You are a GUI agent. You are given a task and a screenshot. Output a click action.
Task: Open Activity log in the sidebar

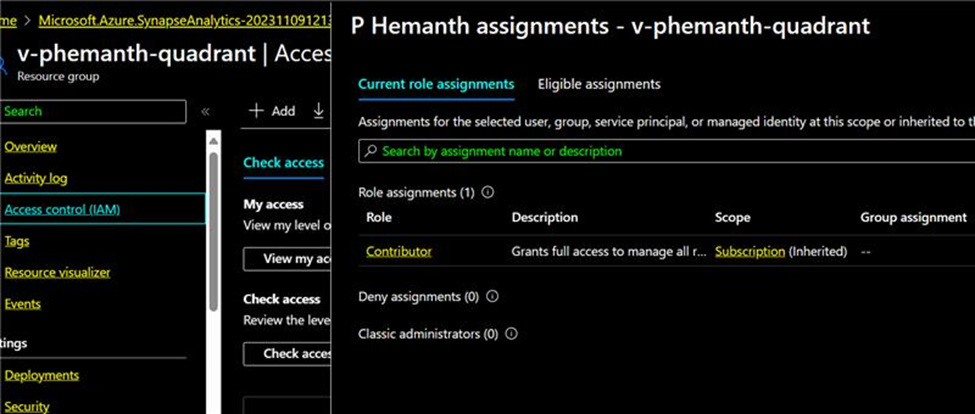[x=36, y=178]
